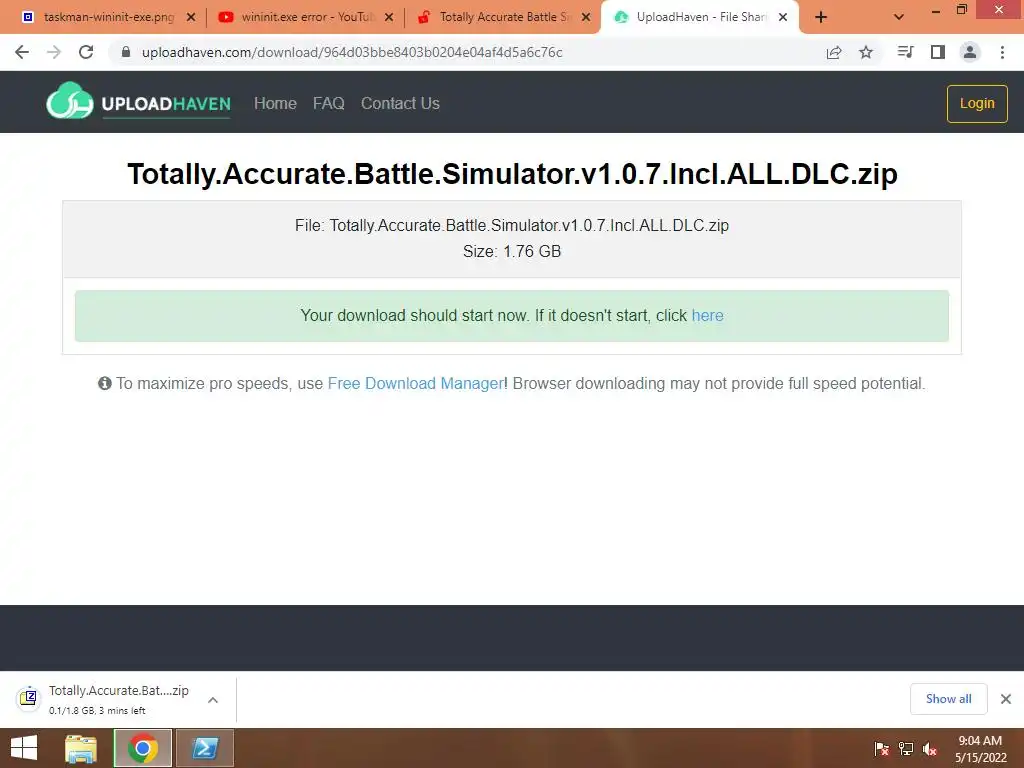Open the Contact Us nav link

coord(400,103)
